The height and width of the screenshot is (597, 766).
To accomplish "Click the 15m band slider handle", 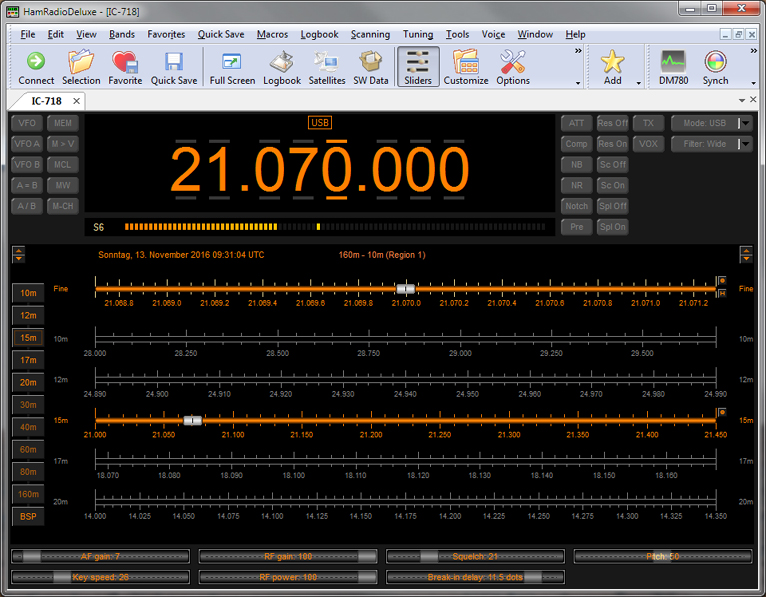I will click(x=192, y=420).
